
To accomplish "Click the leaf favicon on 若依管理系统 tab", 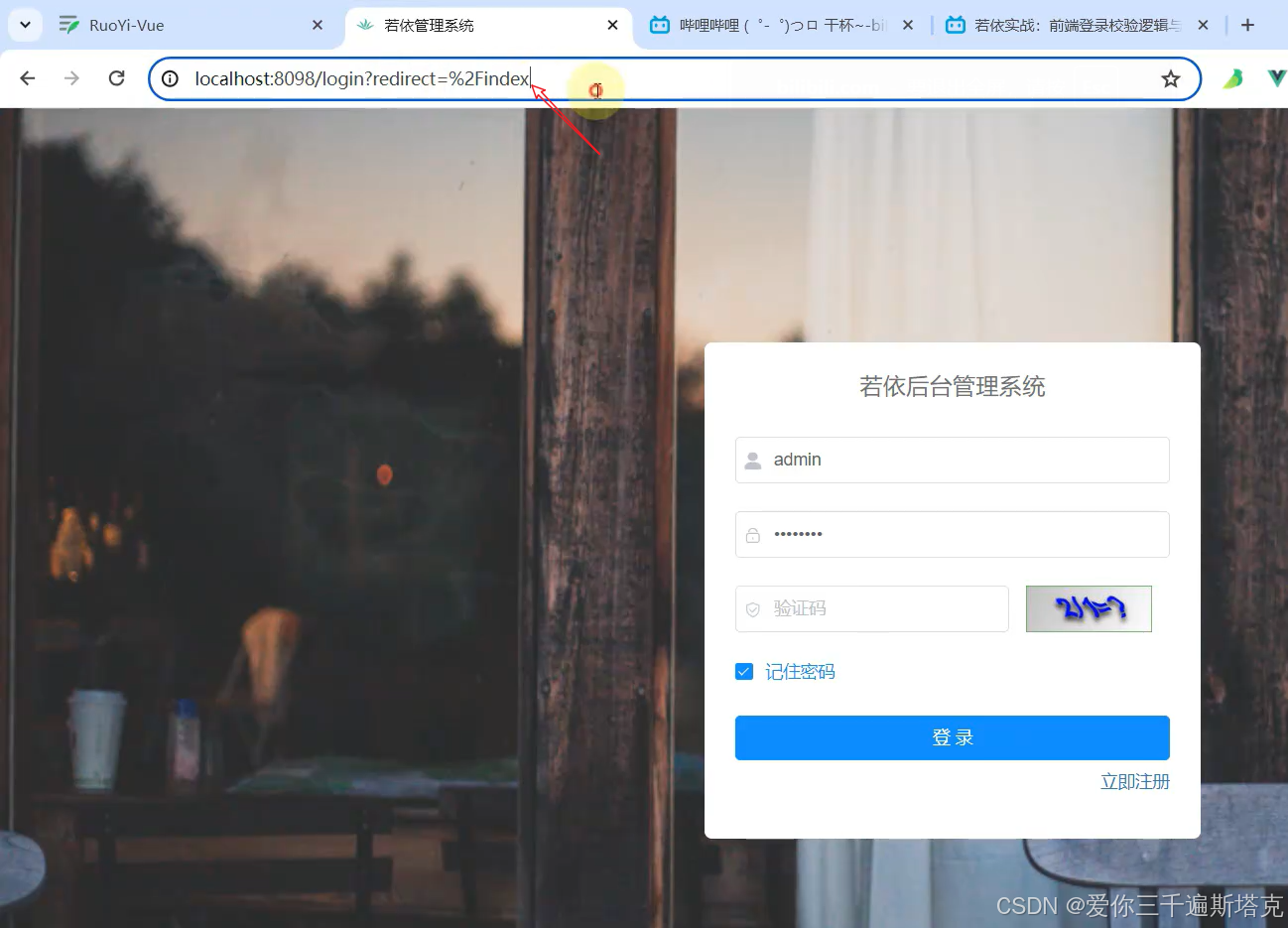I will 365,25.
